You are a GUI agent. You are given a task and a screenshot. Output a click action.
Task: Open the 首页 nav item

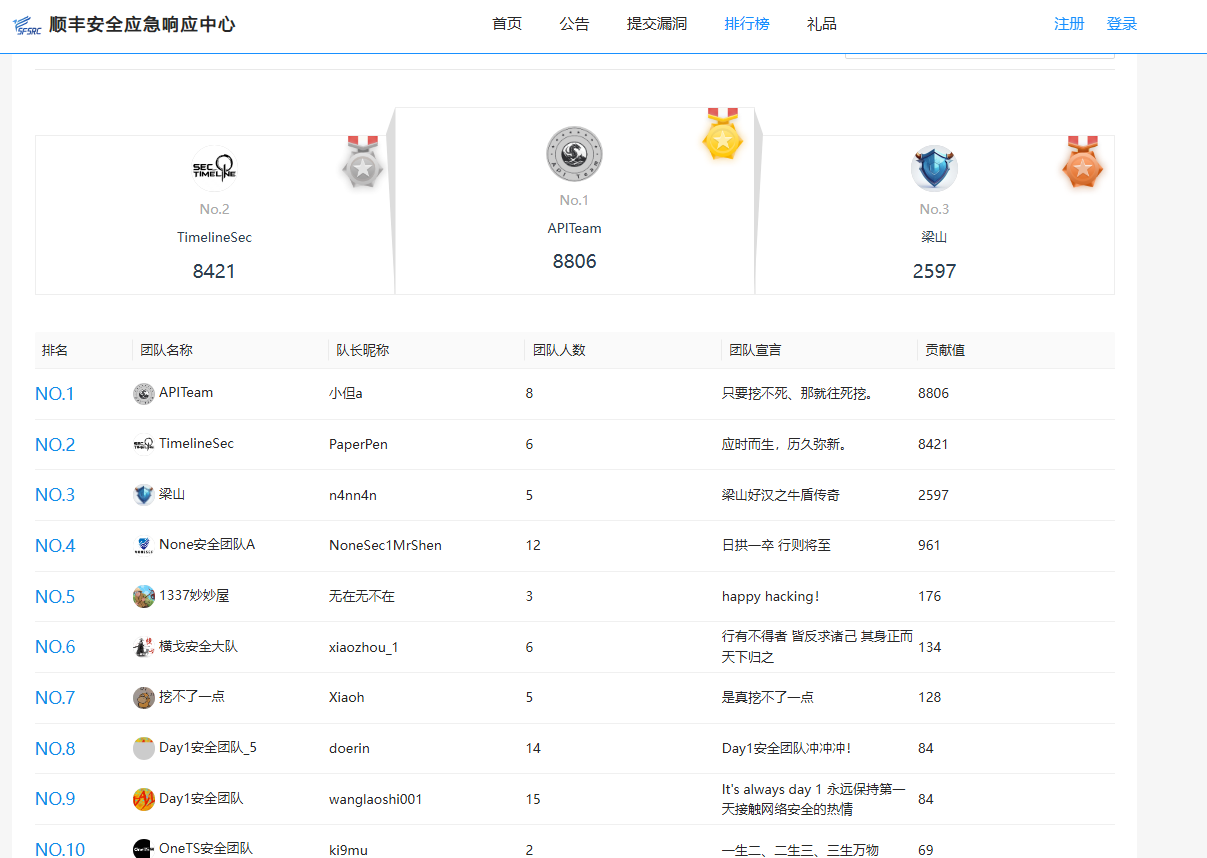point(507,24)
